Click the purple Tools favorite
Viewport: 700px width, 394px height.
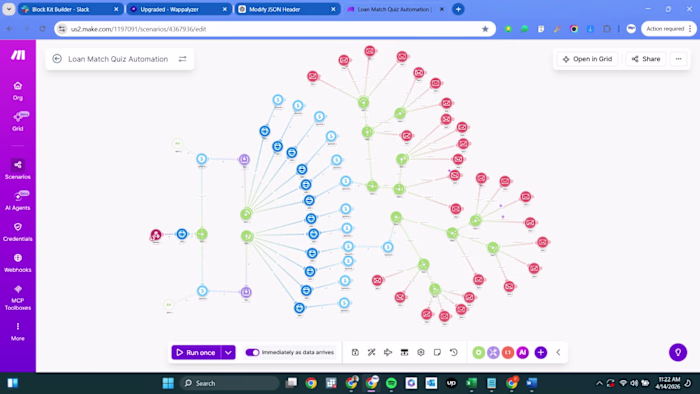(x=493, y=353)
